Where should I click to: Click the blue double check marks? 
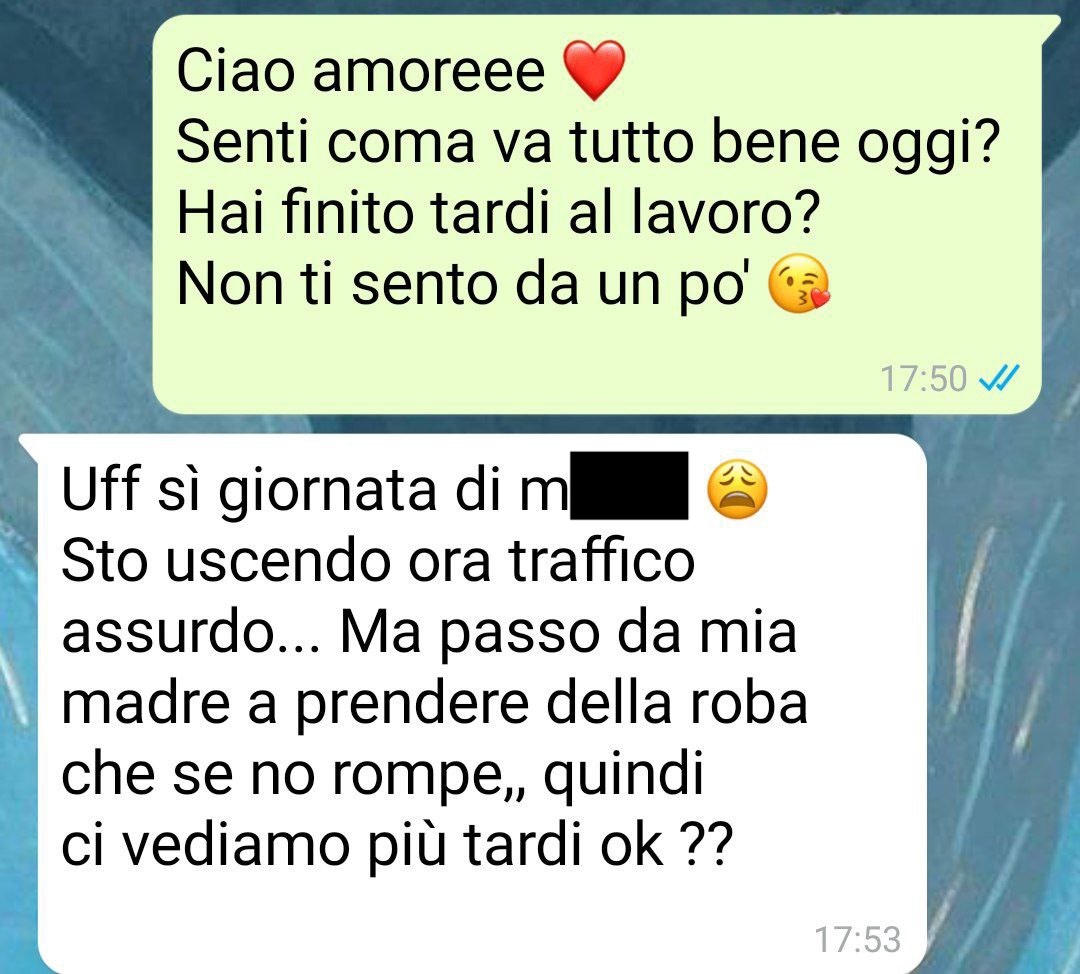click(999, 378)
